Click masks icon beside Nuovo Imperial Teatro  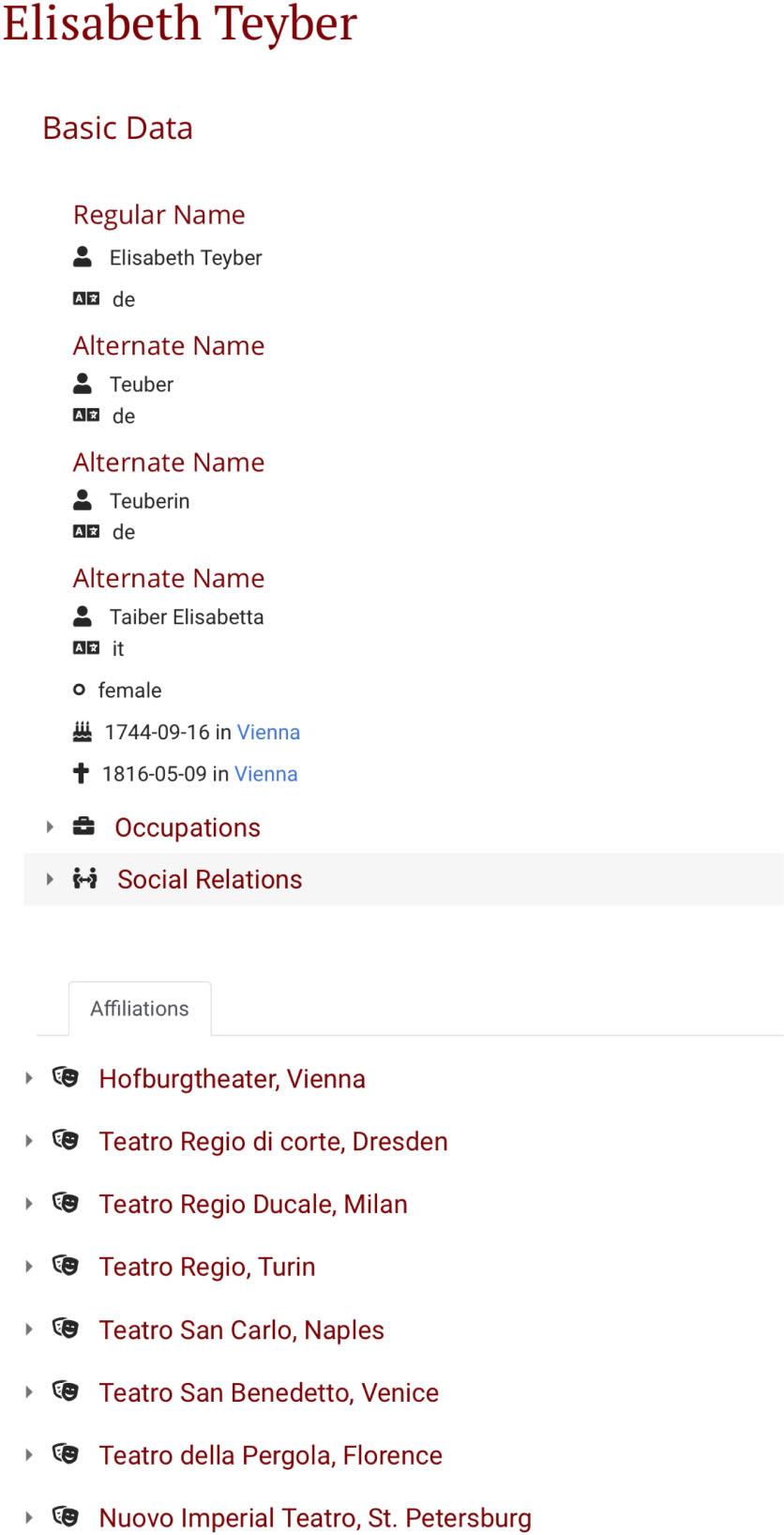[x=66, y=1517]
